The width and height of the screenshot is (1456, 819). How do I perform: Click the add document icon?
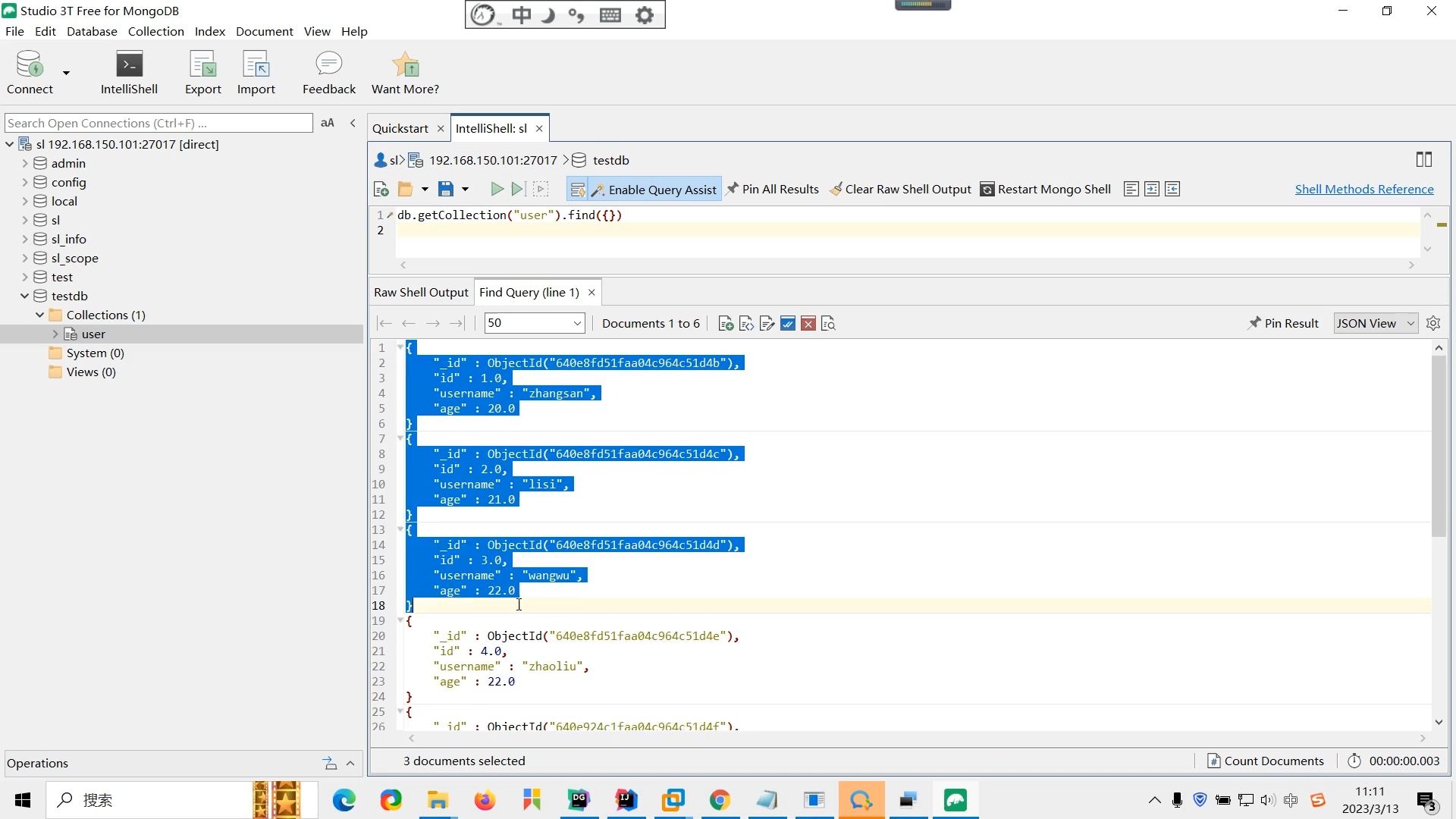click(x=726, y=324)
